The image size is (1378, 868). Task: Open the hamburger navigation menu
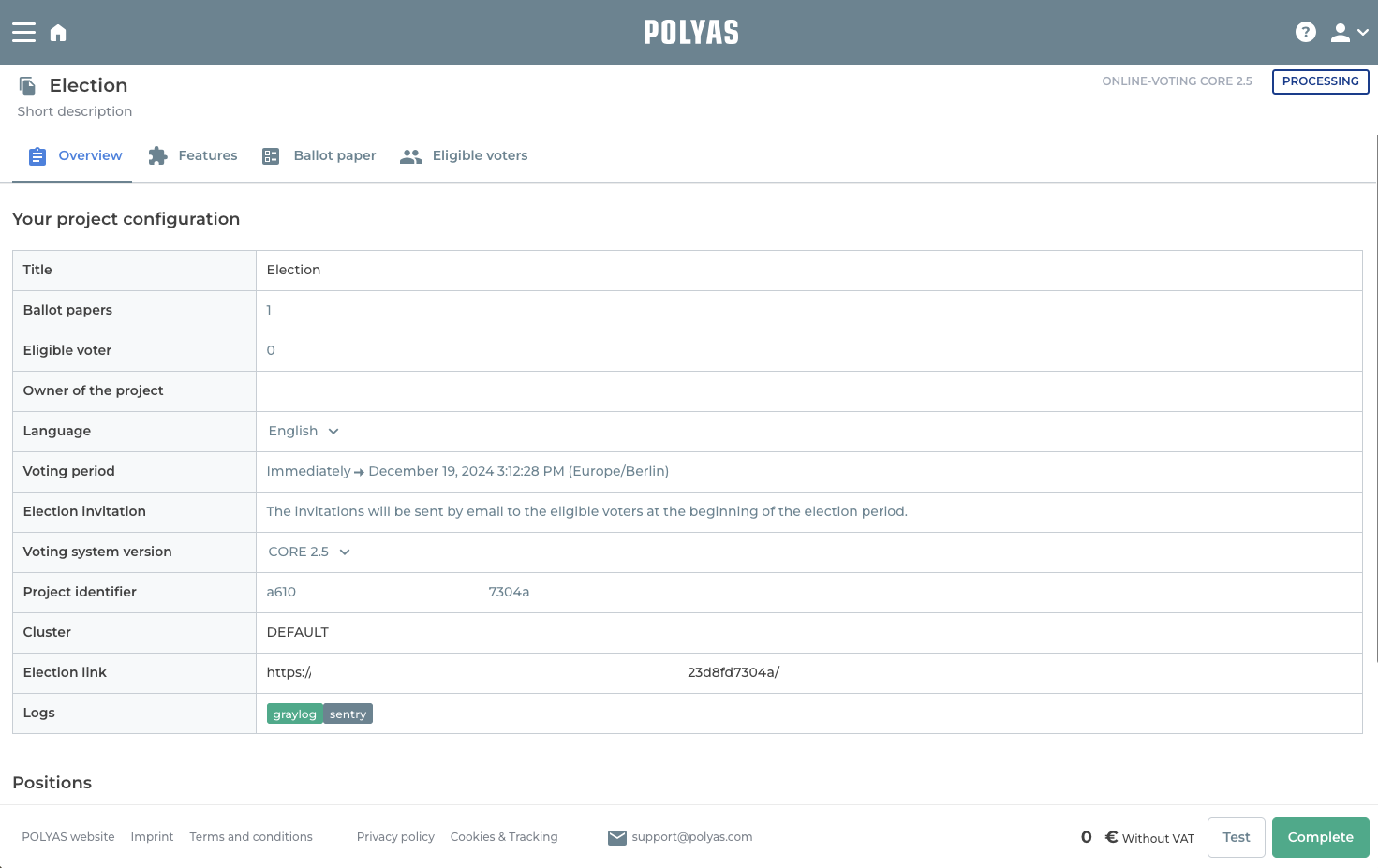[x=23, y=33]
